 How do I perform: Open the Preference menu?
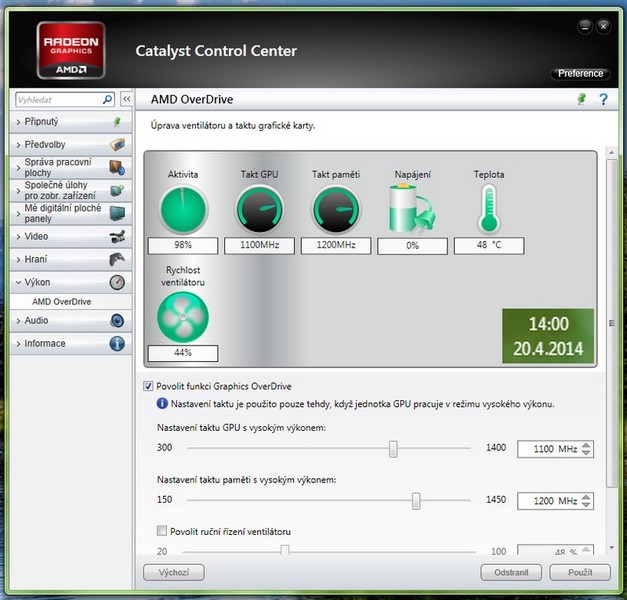pos(580,73)
